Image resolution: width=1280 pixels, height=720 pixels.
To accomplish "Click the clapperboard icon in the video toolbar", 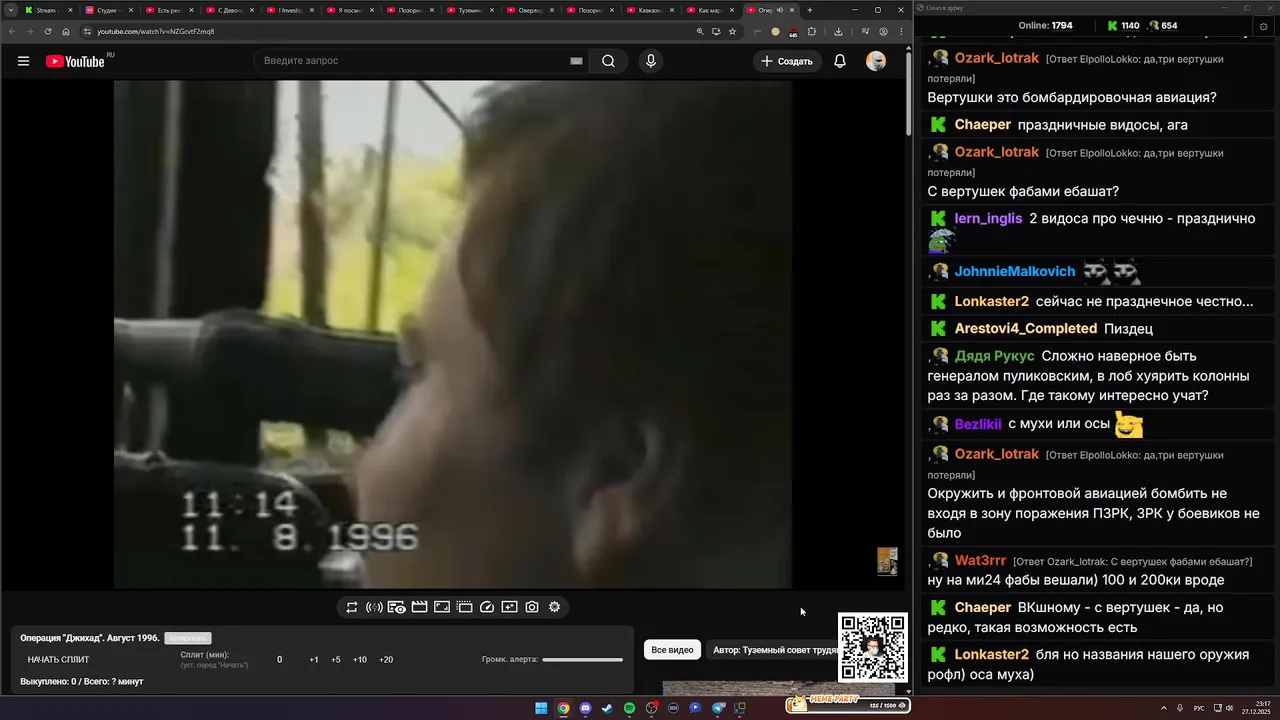I will (x=420, y=607).
